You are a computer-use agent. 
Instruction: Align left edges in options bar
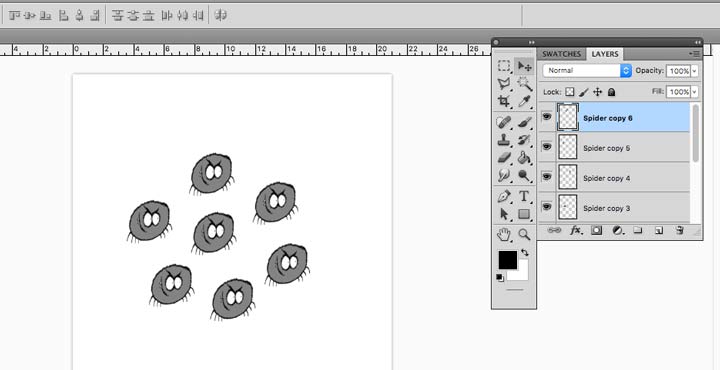[64, 16]
